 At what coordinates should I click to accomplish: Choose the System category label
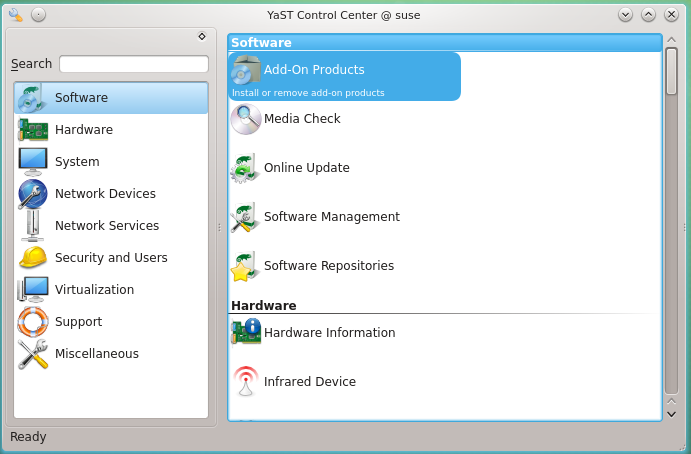77,162
